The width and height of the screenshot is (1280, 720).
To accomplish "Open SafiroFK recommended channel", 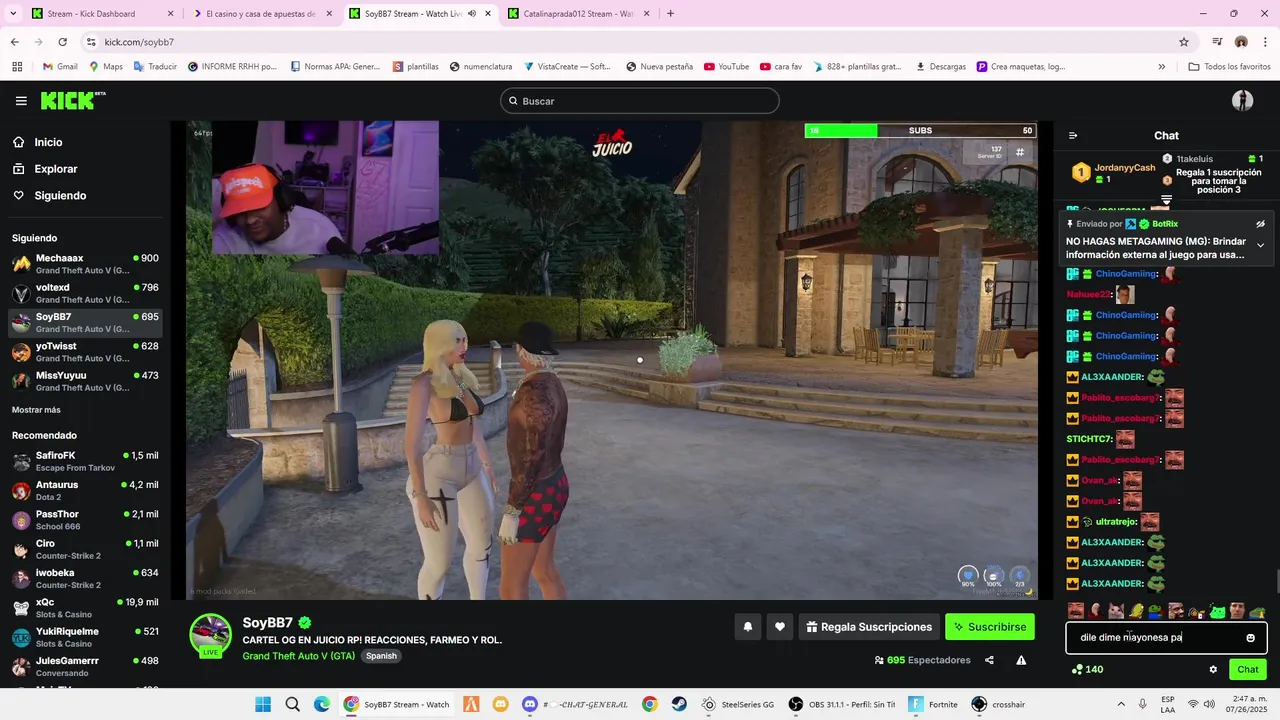I will click(x=85, y=461).
